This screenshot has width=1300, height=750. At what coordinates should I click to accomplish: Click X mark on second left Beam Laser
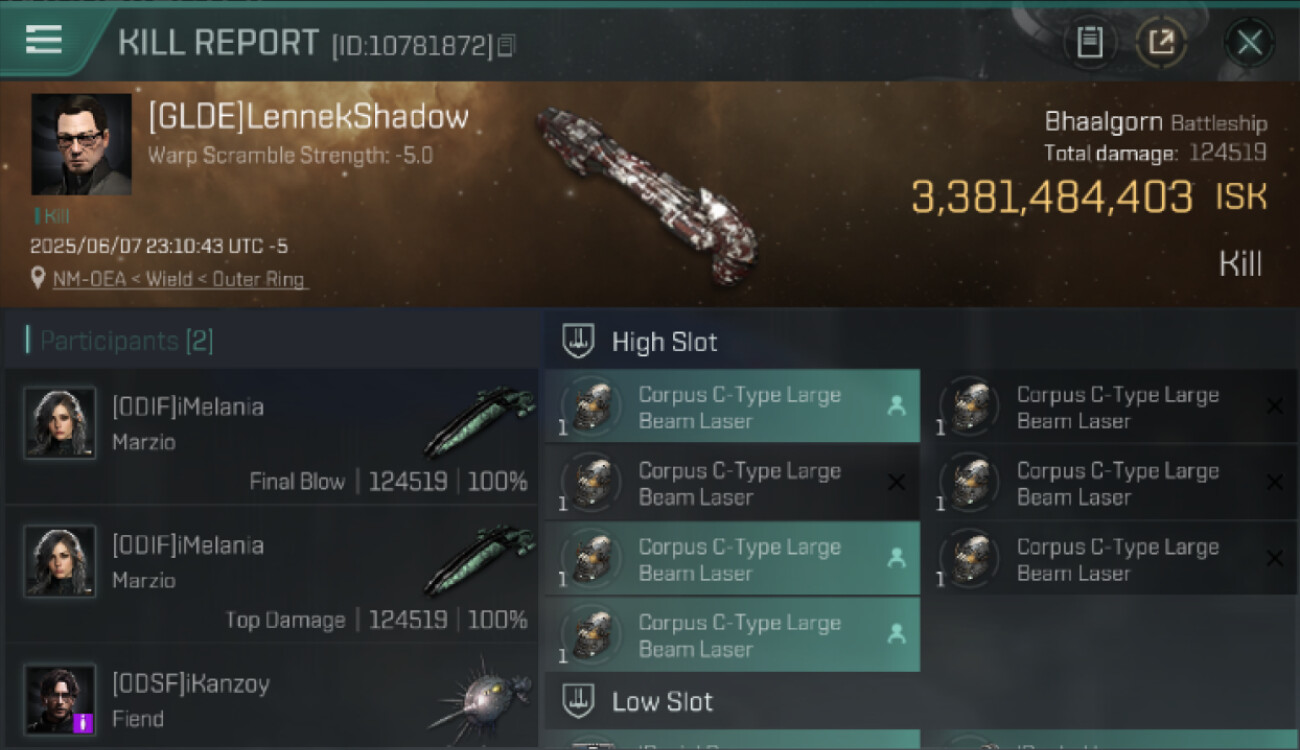click(896, 482)
